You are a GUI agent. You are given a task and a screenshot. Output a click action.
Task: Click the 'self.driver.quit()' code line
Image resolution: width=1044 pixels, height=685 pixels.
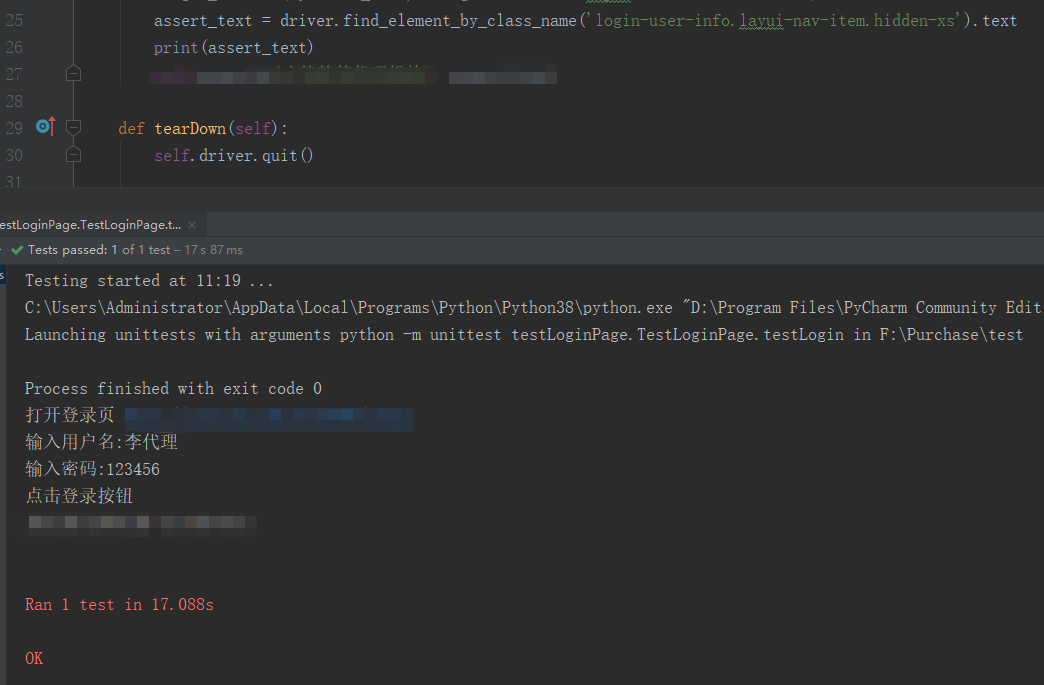[x=234, y=155]
